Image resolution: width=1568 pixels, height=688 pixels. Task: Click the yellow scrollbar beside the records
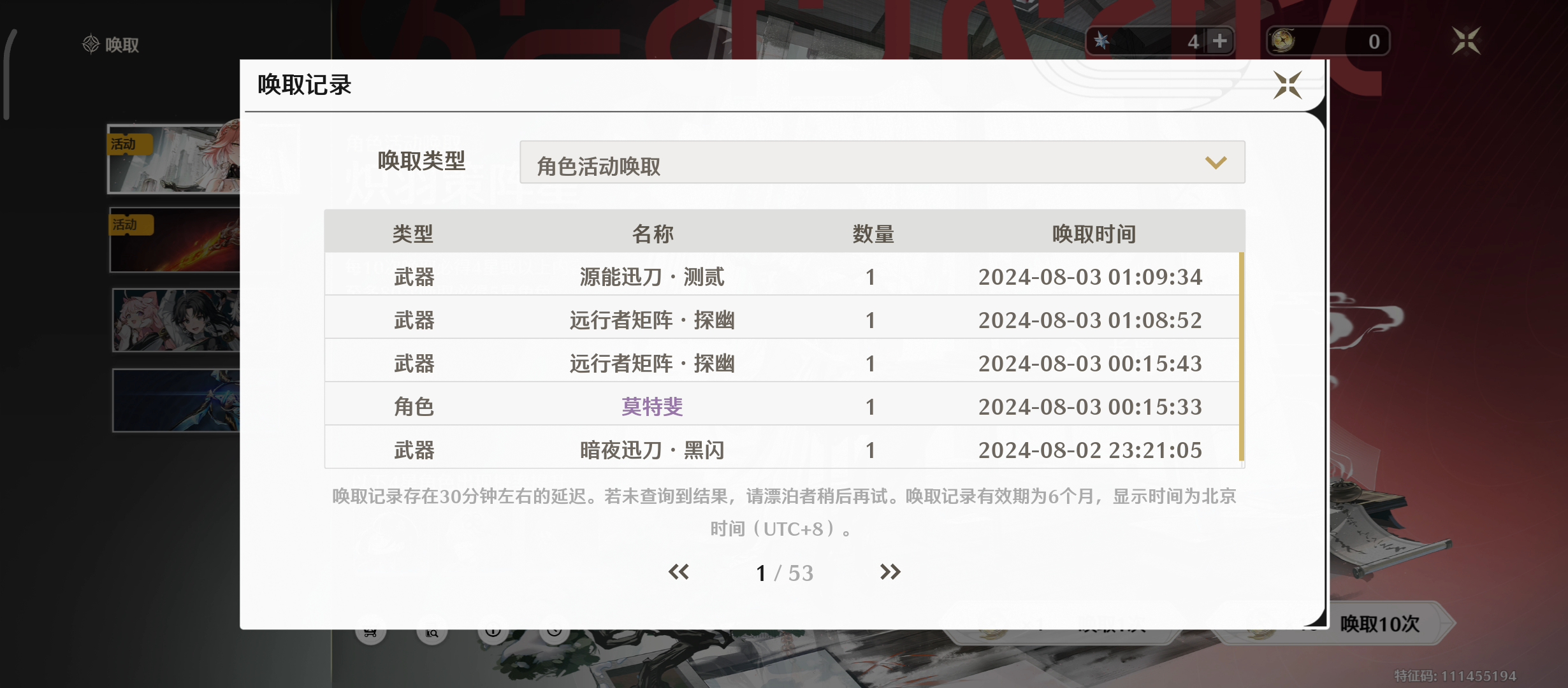(x=1241, y=357)
